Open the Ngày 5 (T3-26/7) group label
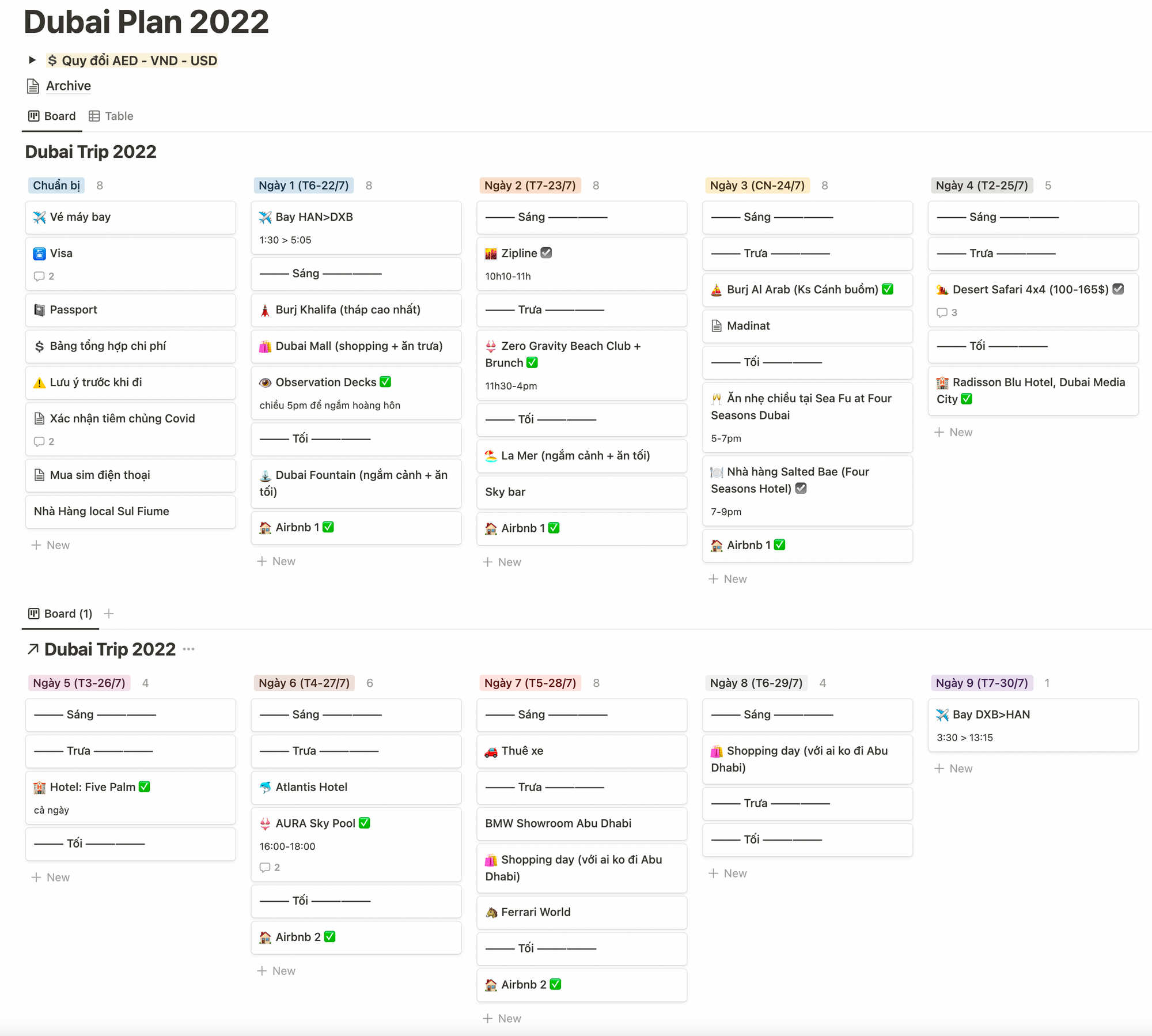This screenshot has height=1036, width=1152. pos(79,683)
